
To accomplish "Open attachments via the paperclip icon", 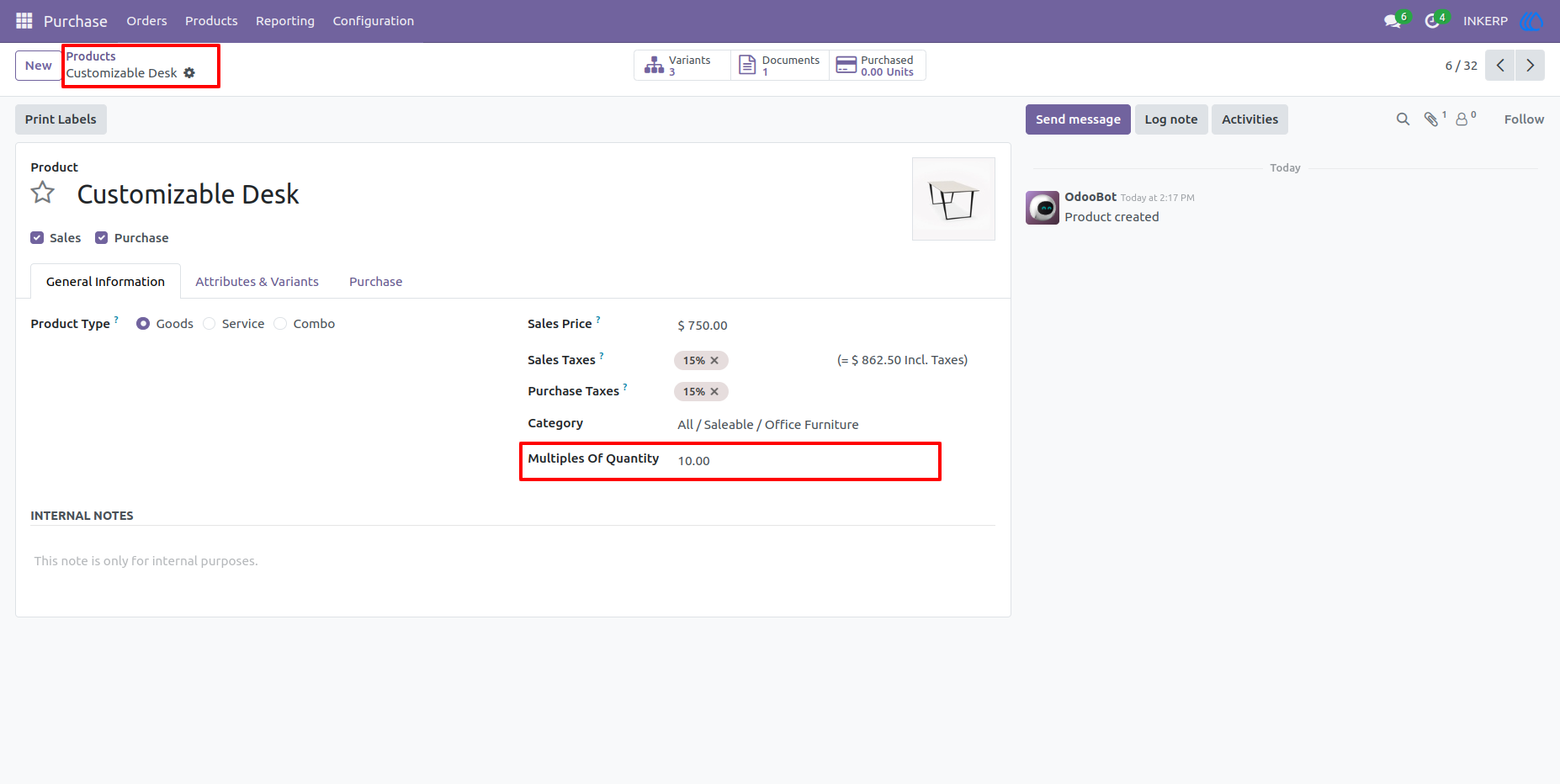I will 1430,119.
